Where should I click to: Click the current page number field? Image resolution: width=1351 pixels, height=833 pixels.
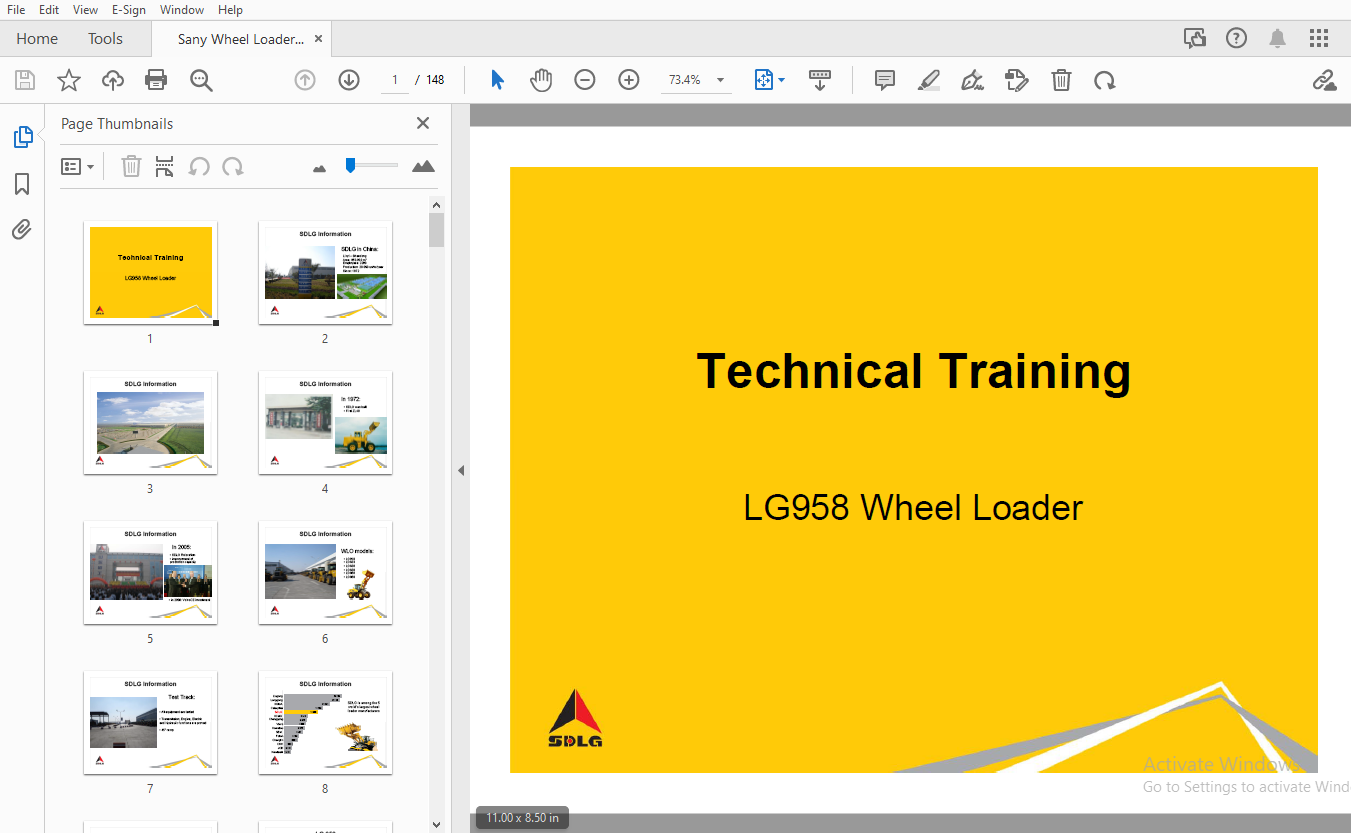pos(395,80)
